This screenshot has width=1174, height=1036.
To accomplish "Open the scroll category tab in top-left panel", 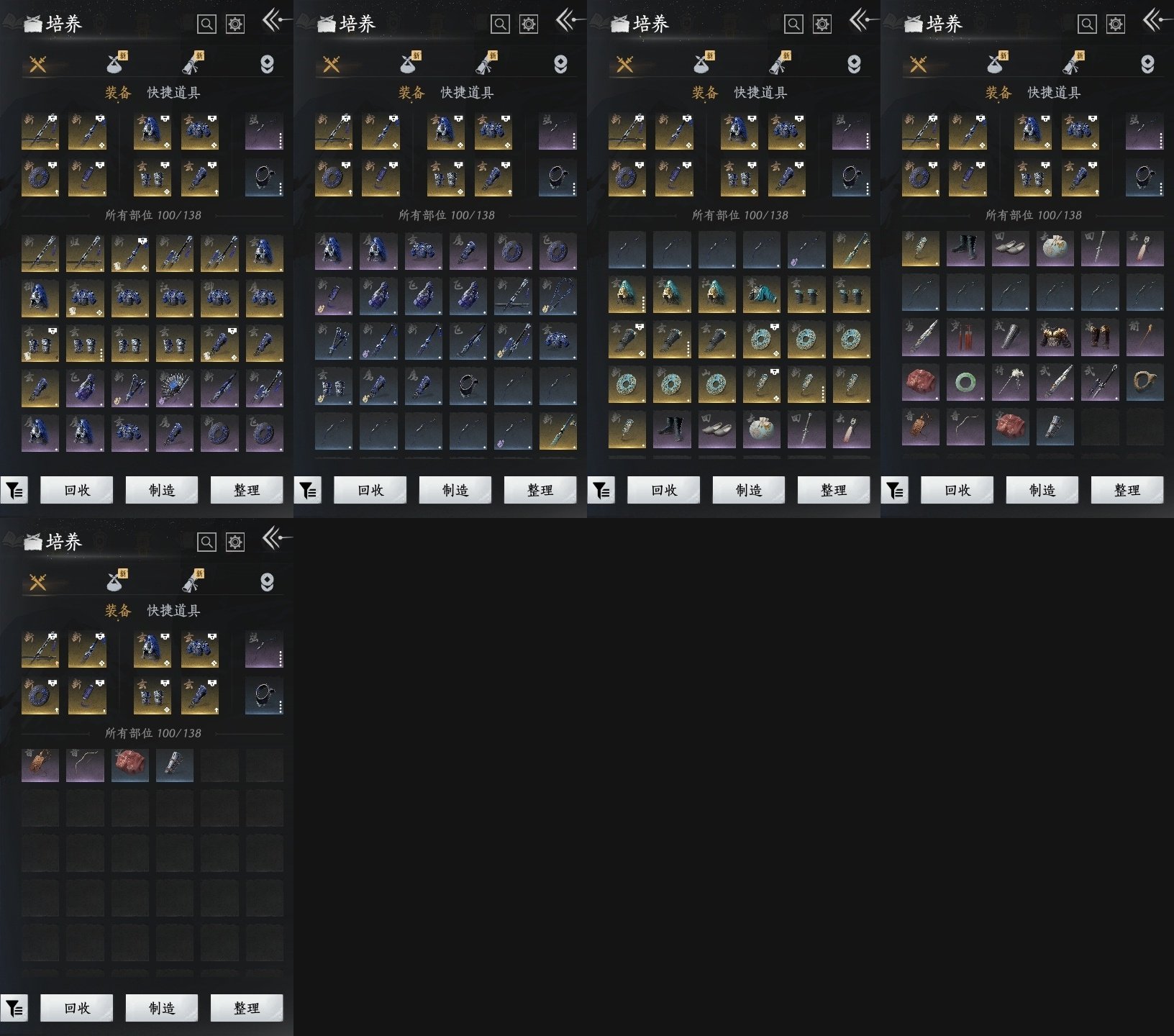I will [x=191, y=64].
